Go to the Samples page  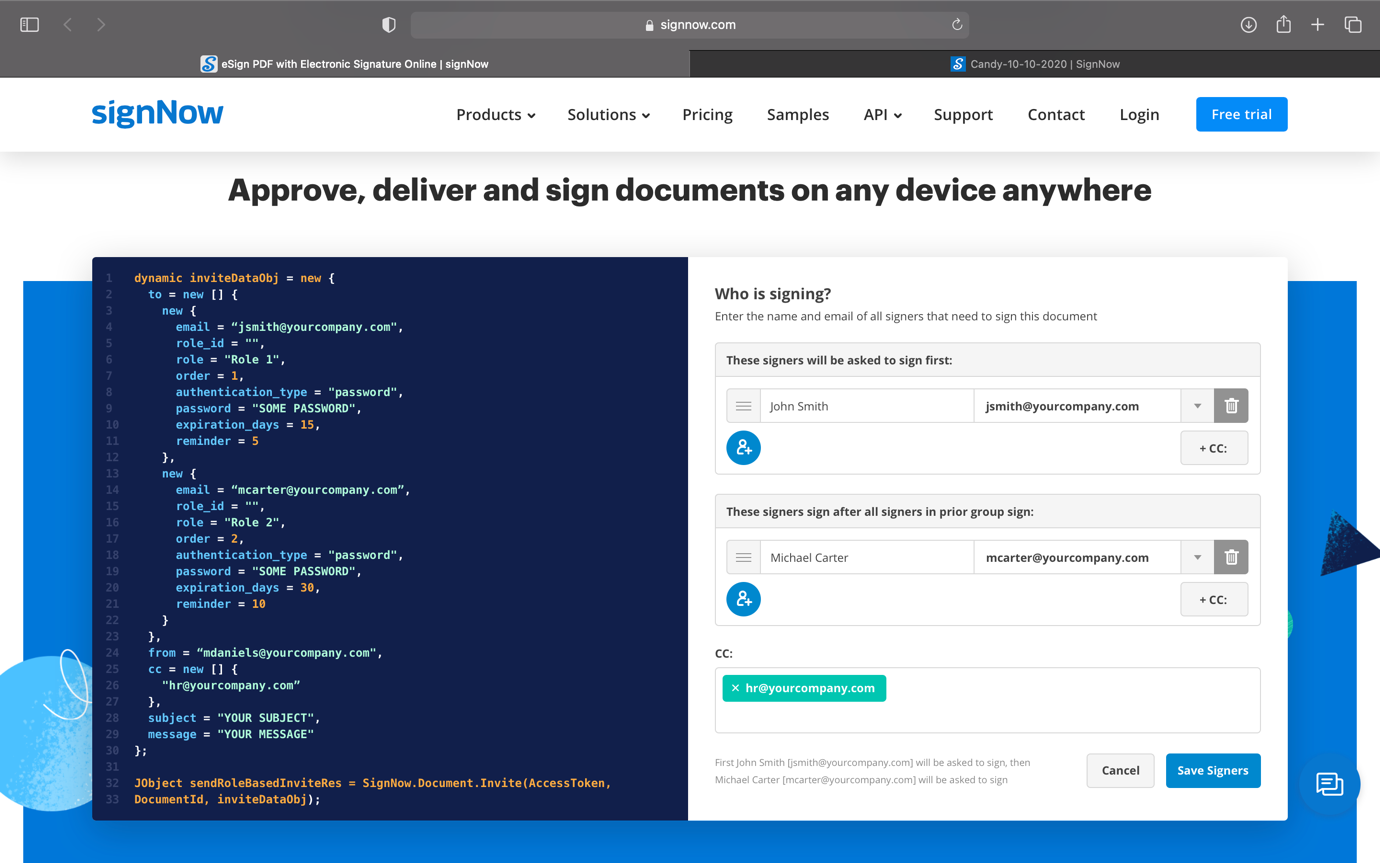click(x=798, y=115)
